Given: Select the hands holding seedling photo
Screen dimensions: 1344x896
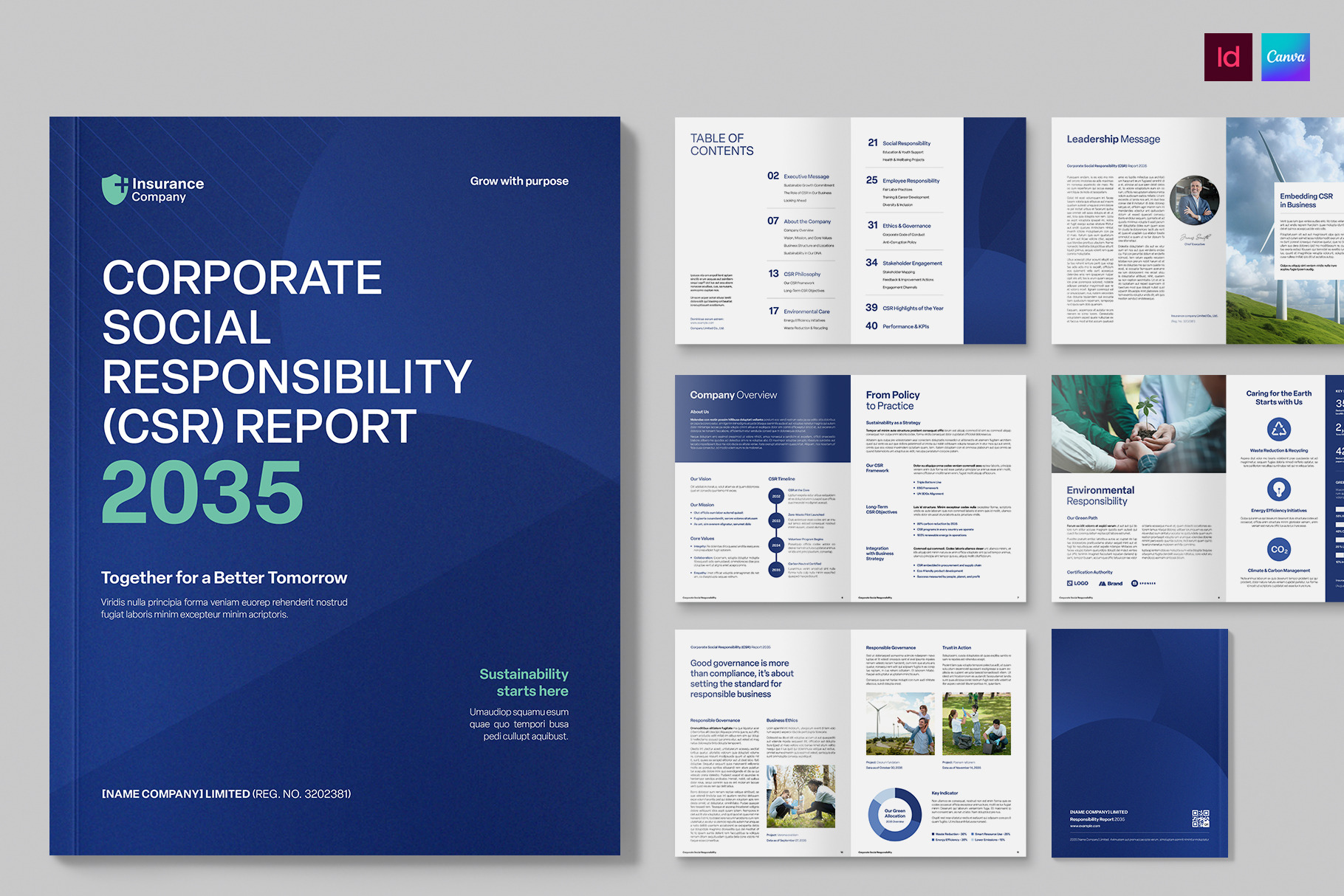Looking at the screenshot, I should coord(1138,424).
